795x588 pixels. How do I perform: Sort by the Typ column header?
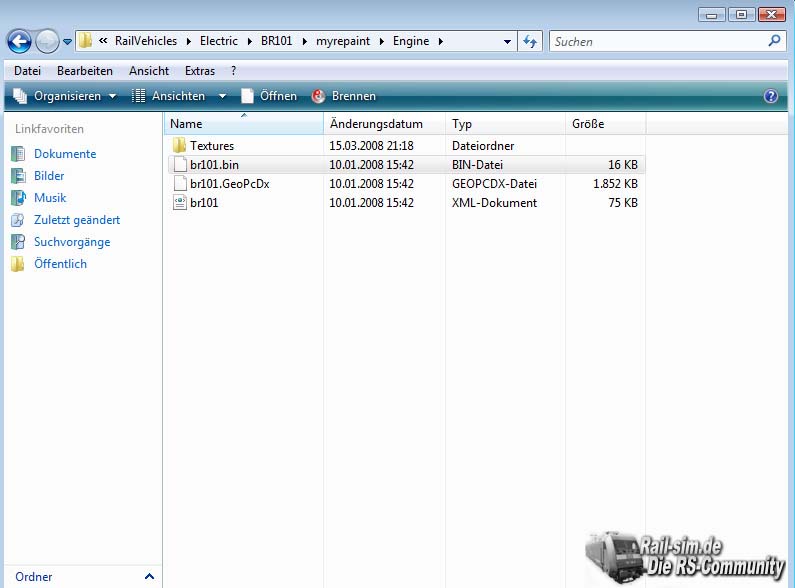point(505,124)
